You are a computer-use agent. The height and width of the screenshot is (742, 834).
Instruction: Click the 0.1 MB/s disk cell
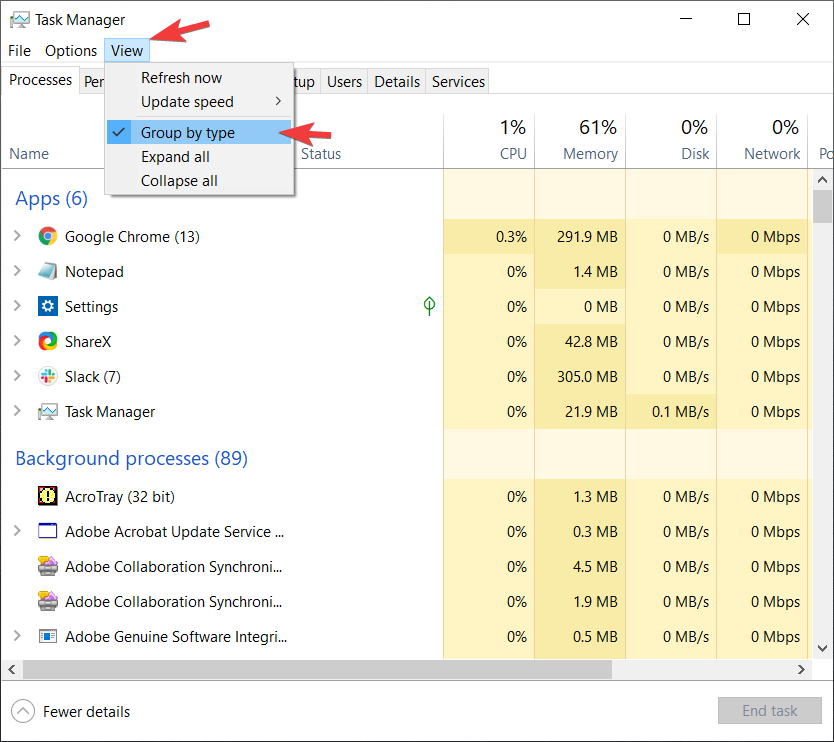(x=671, y=412)
